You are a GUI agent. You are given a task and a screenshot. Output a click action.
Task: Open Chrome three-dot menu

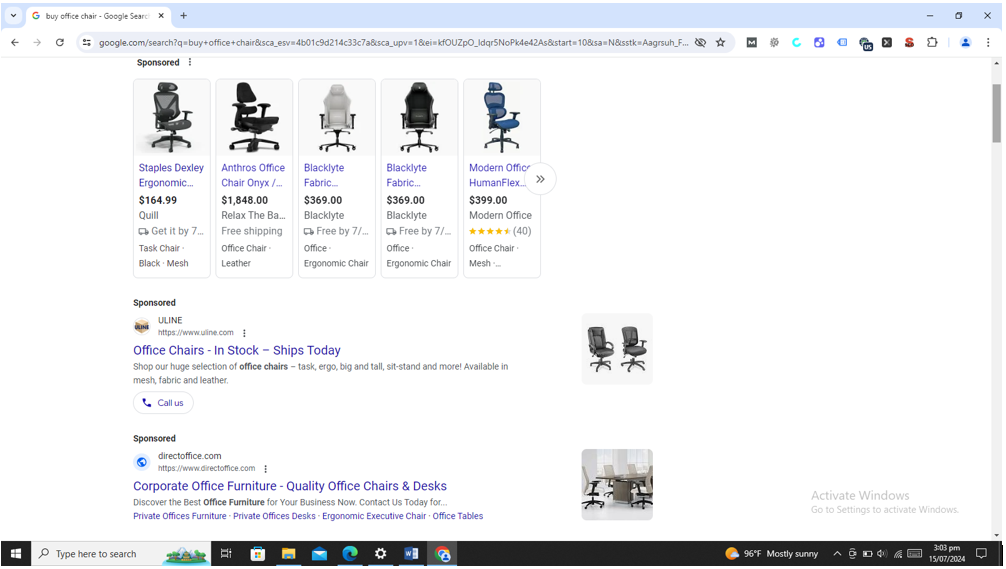point(988,42)
